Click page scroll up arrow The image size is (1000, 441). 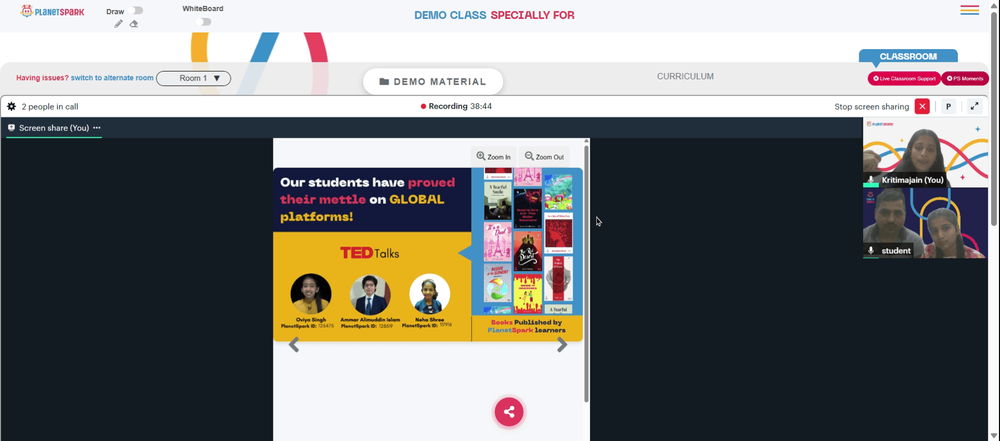[x=994, y=4]
